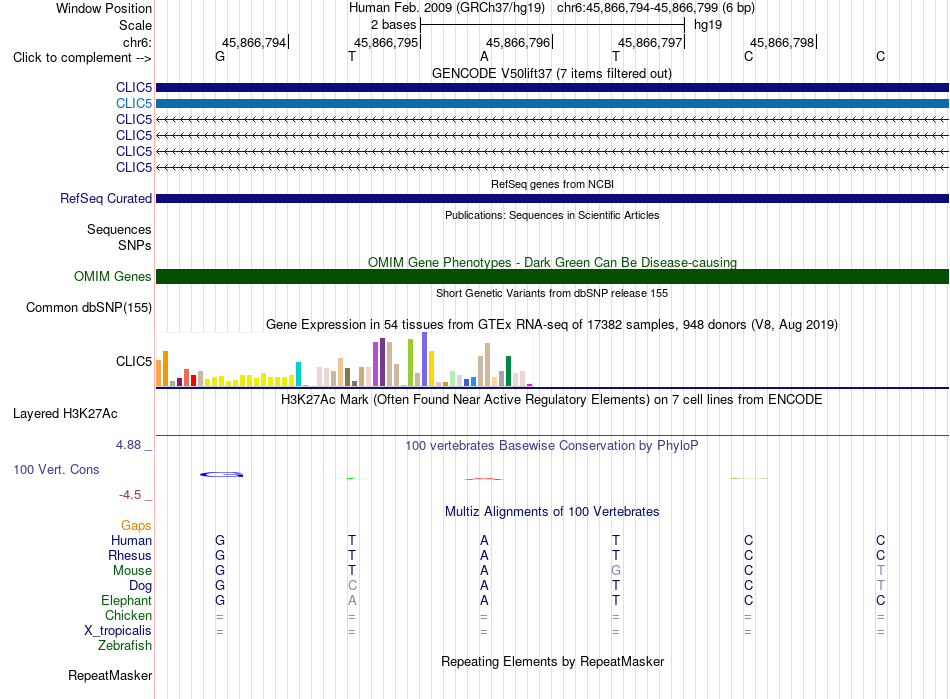Open the GENCODE V50lift37 track title
Viewport: 950px width, 699px height.
tap(552, 74)
